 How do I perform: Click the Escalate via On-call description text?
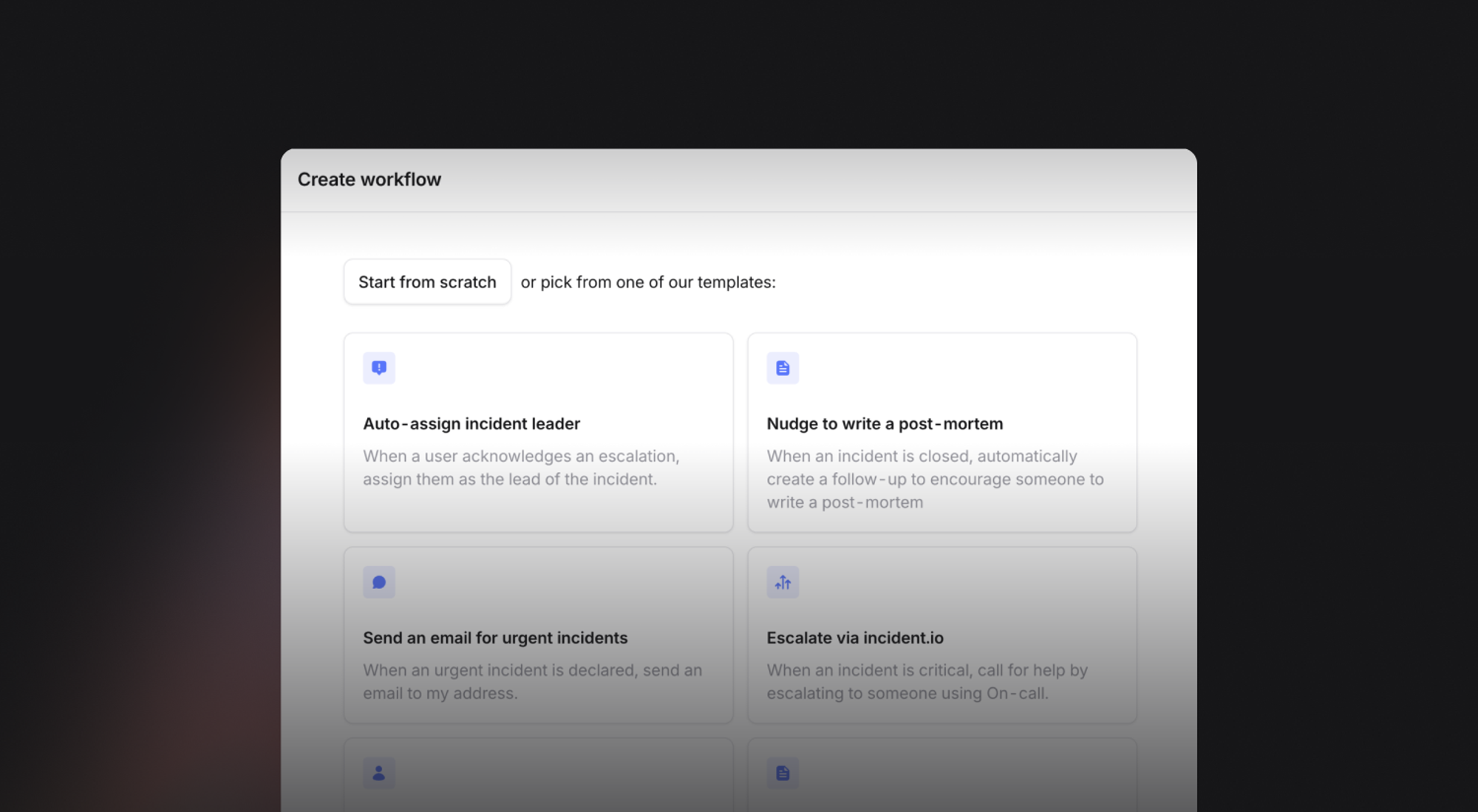tap(927, 681)
